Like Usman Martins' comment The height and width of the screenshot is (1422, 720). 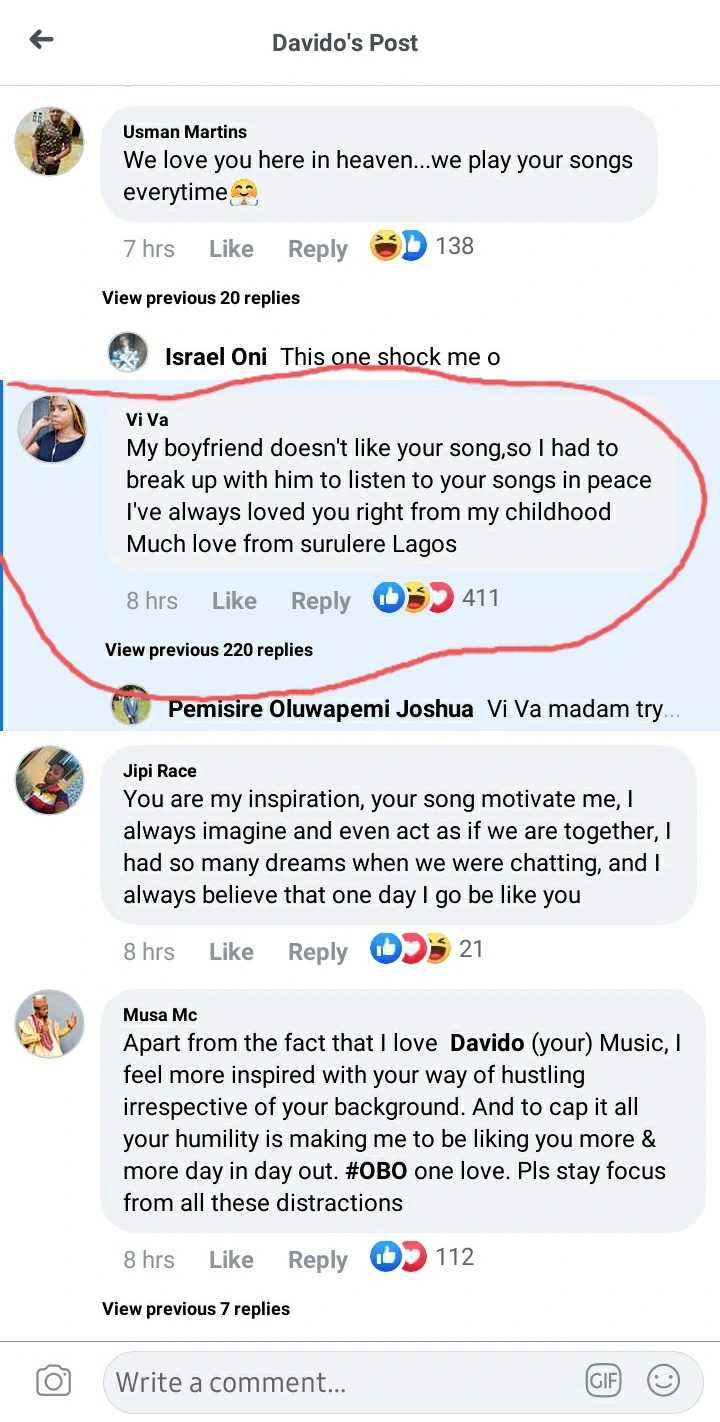point(231,249)
